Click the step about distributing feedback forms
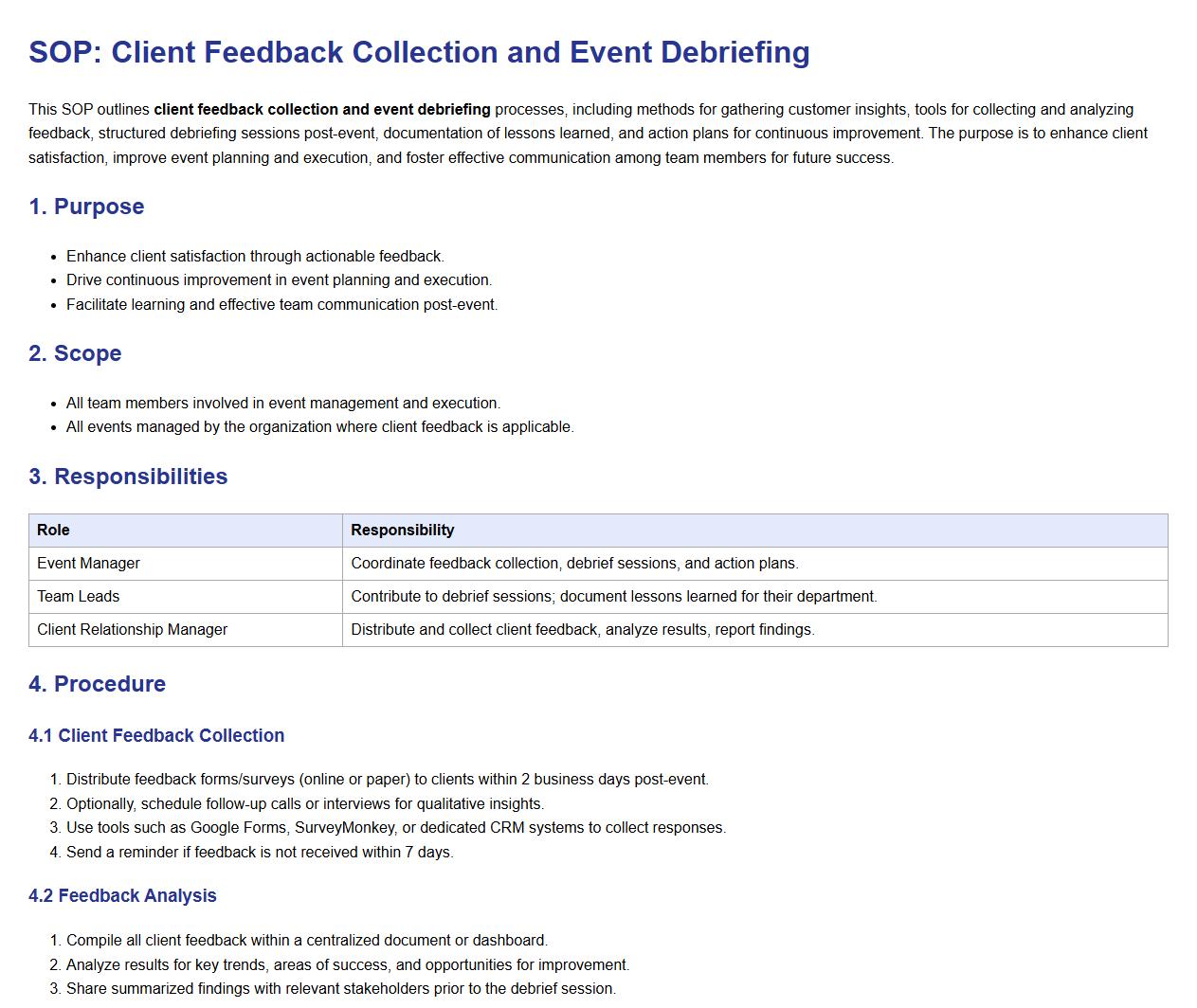This screenshot has width=1197, height=1008. tap(387, 780)
